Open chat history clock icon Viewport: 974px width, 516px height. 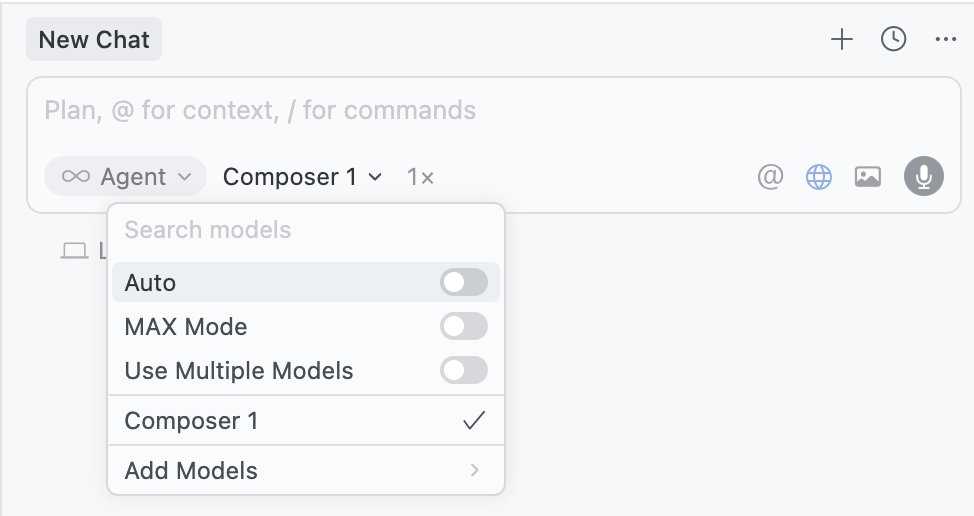click(893, 40)
